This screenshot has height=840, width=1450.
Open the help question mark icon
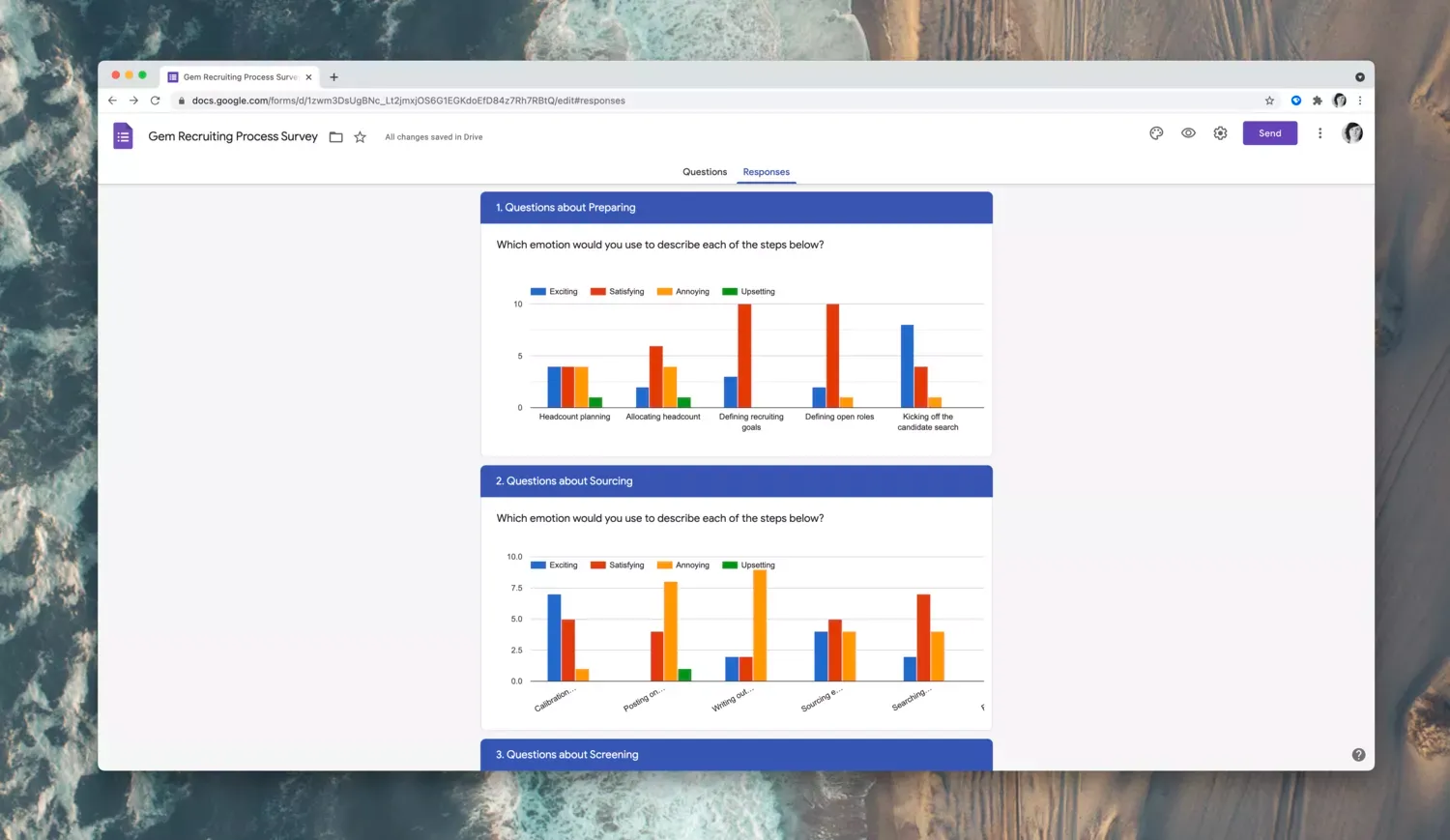[x=1358, y=755]
